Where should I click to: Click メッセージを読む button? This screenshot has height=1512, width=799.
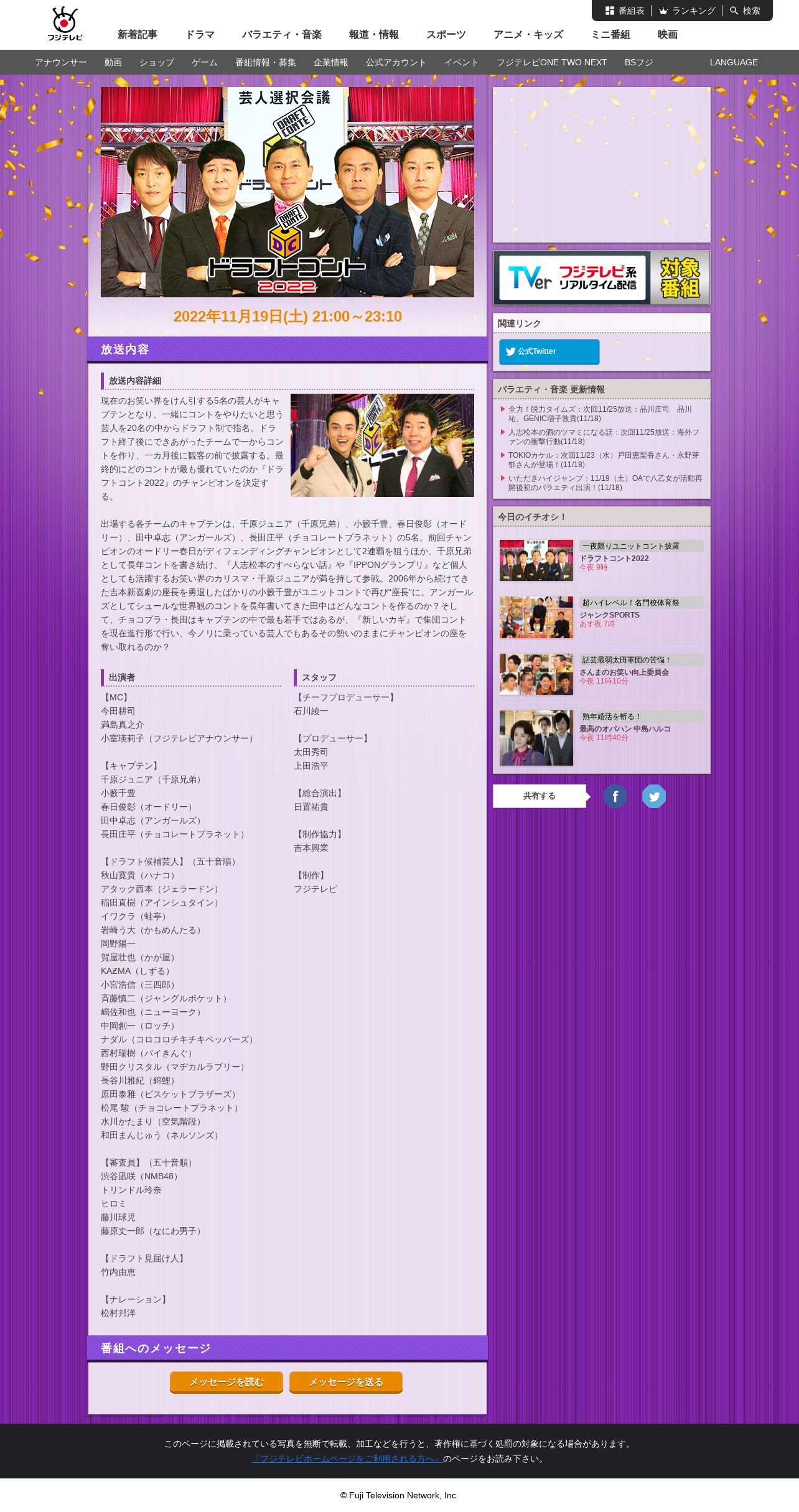click(227, 1382)
